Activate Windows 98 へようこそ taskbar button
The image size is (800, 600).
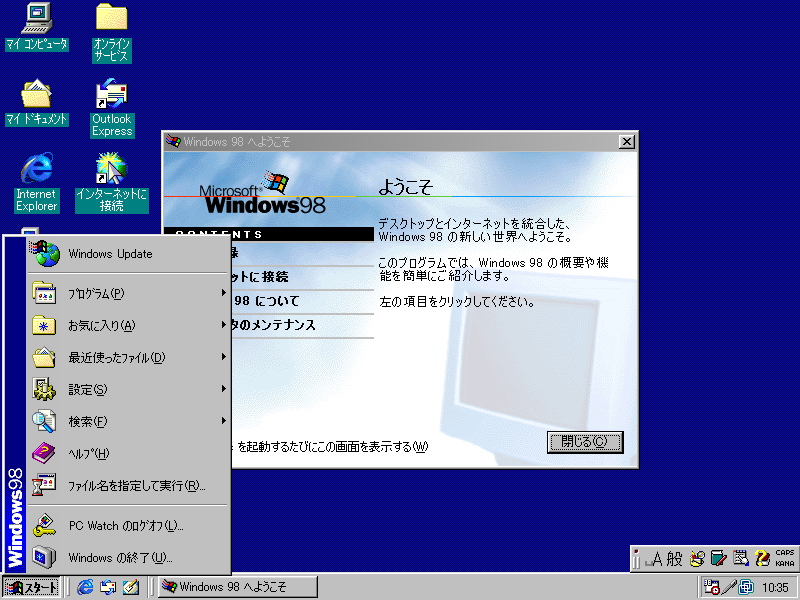point(237,587)
